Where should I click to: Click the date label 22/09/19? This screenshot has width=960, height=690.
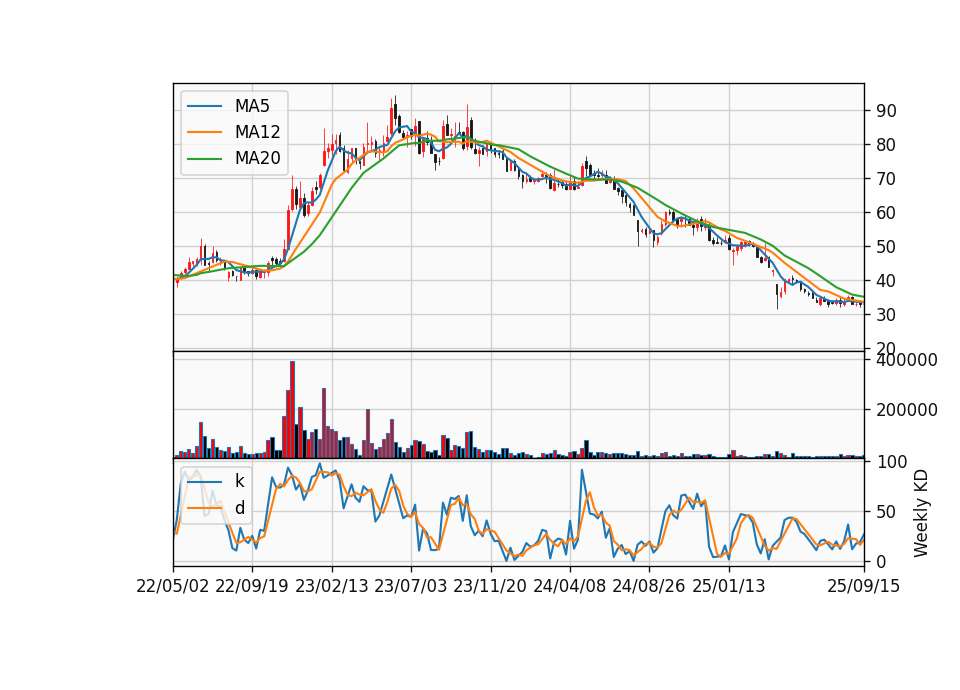252,586
